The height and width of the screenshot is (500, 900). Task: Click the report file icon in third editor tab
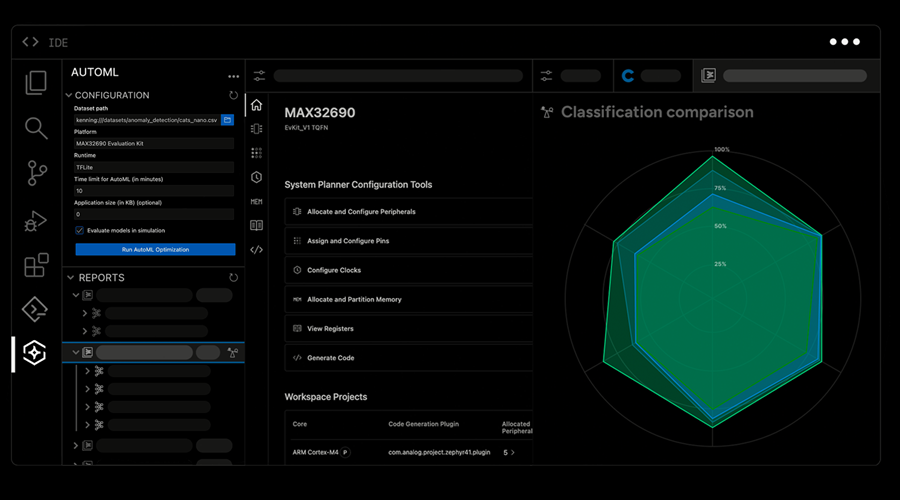point(709,75)
